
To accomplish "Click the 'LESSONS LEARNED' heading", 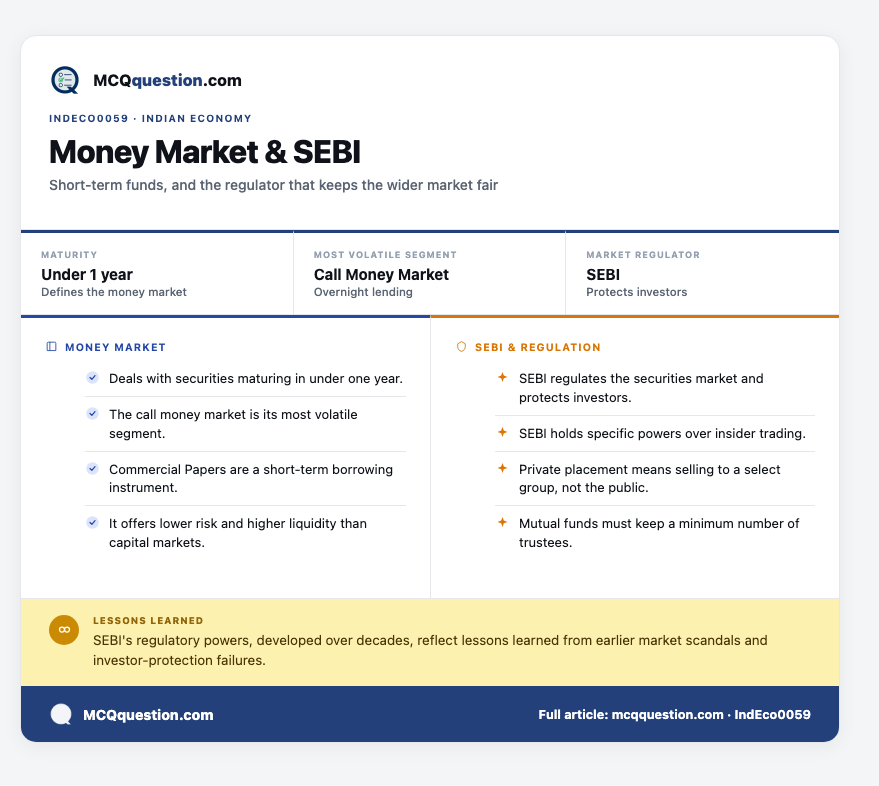I will pyautogui.click(x=148, y=621).
